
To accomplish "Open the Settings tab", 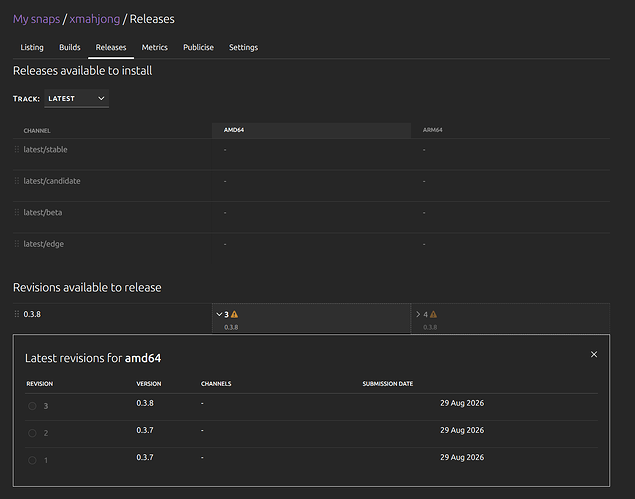I will tap(243, 47).
